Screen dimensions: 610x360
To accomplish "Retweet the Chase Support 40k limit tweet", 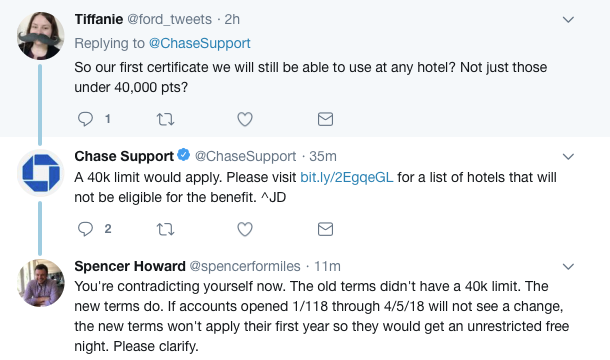I will point(165,229).
